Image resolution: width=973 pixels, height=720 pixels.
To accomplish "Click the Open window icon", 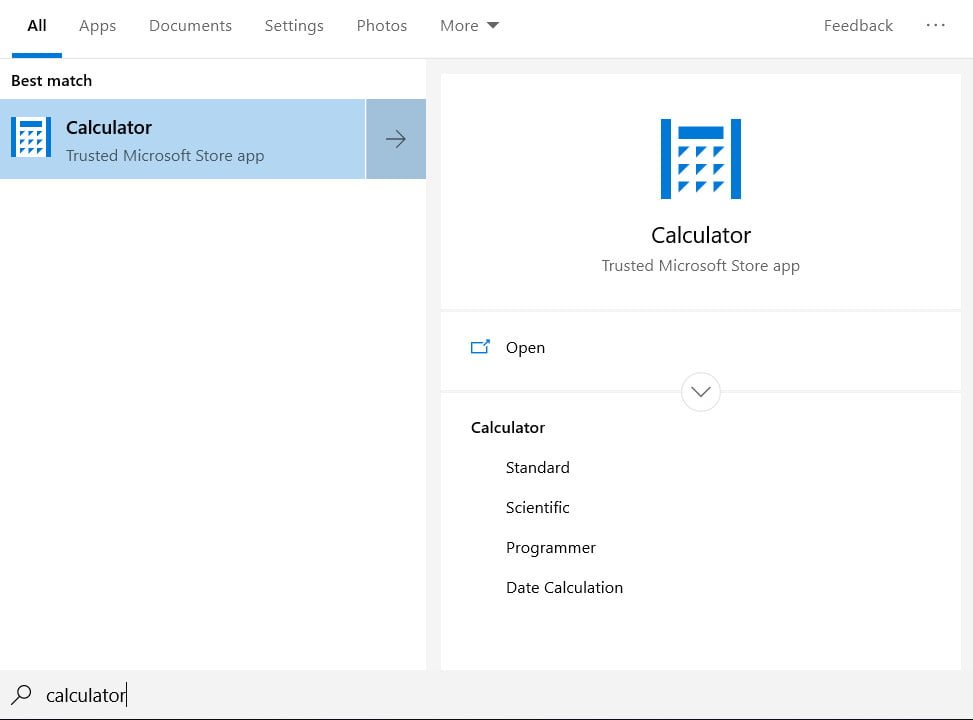I will pyautogui.click(x=480, y=347).
